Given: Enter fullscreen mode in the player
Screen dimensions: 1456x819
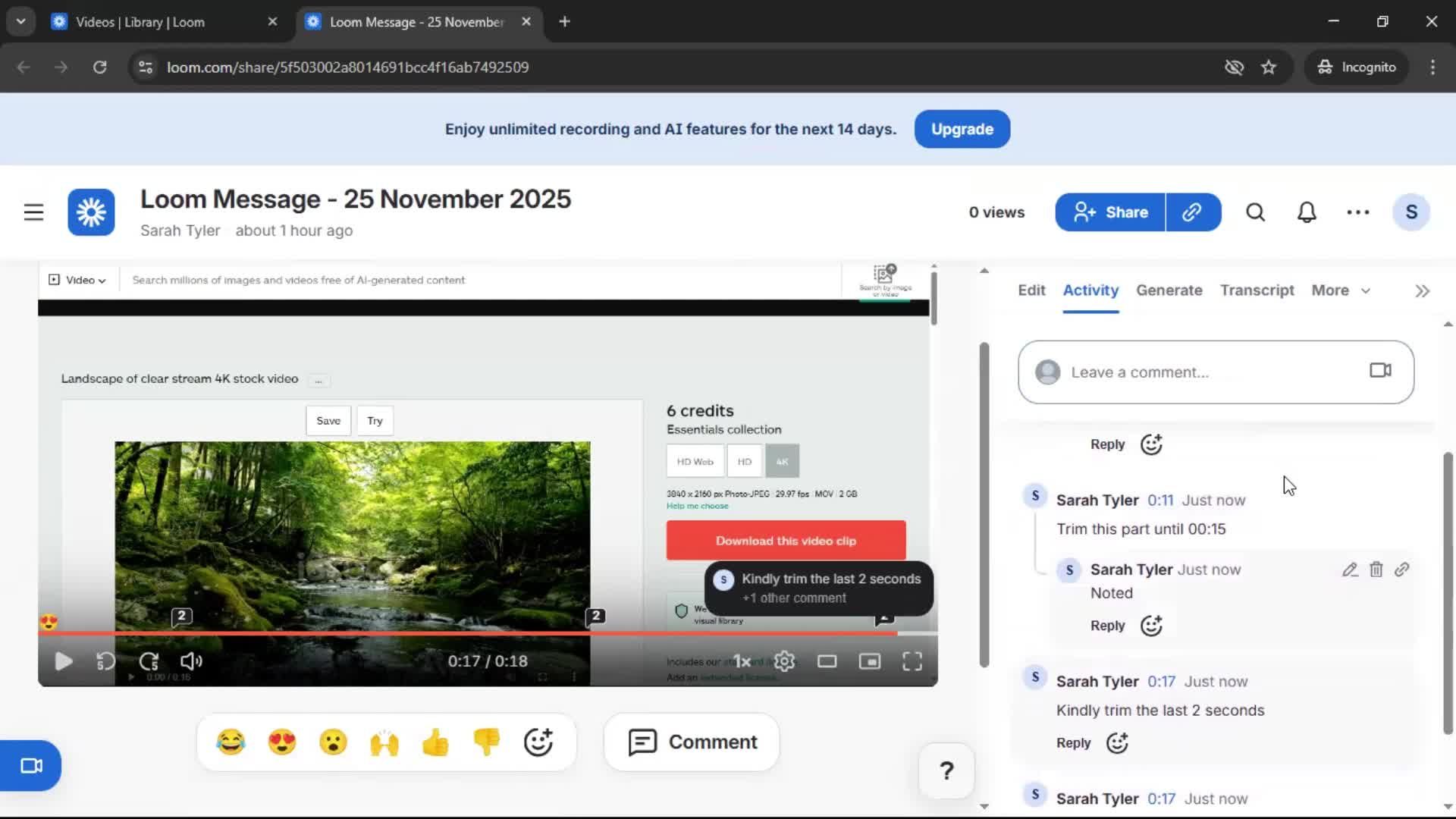Looking at the screenshot, I should point(912,661).
